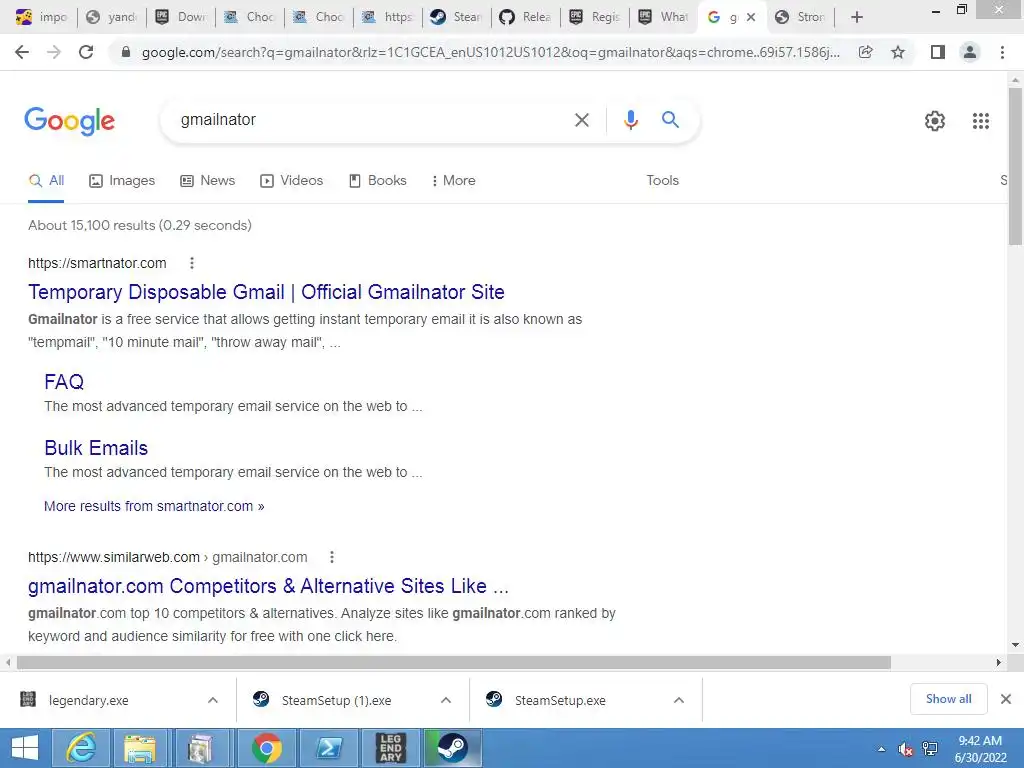The image size is (1024, 768).
Task: Open gmailnator.com Competitors & Alternative result
Action: coord(268,586)
